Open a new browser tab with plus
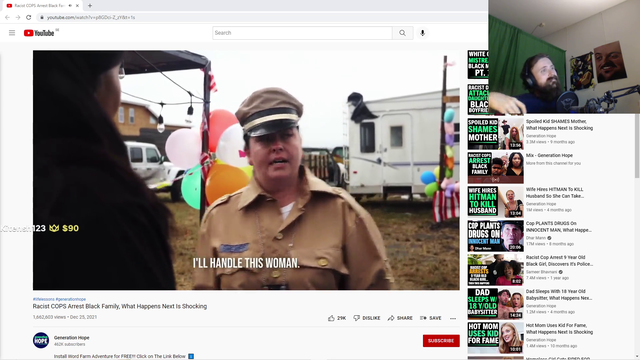Viewport: 640px width, 360px height. pos(90,6)
